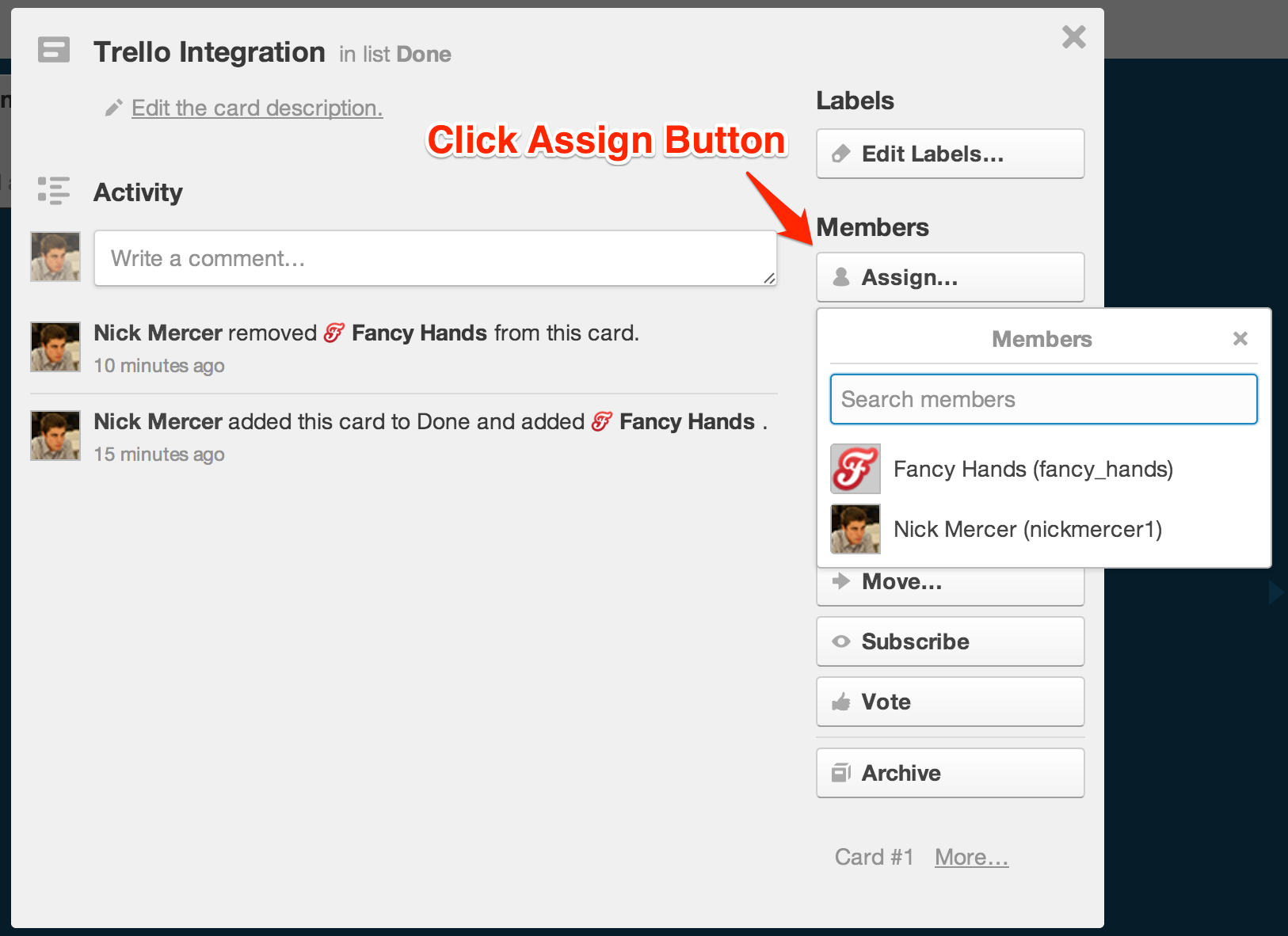Click the More… link near Card #1

tap(971, 857)
